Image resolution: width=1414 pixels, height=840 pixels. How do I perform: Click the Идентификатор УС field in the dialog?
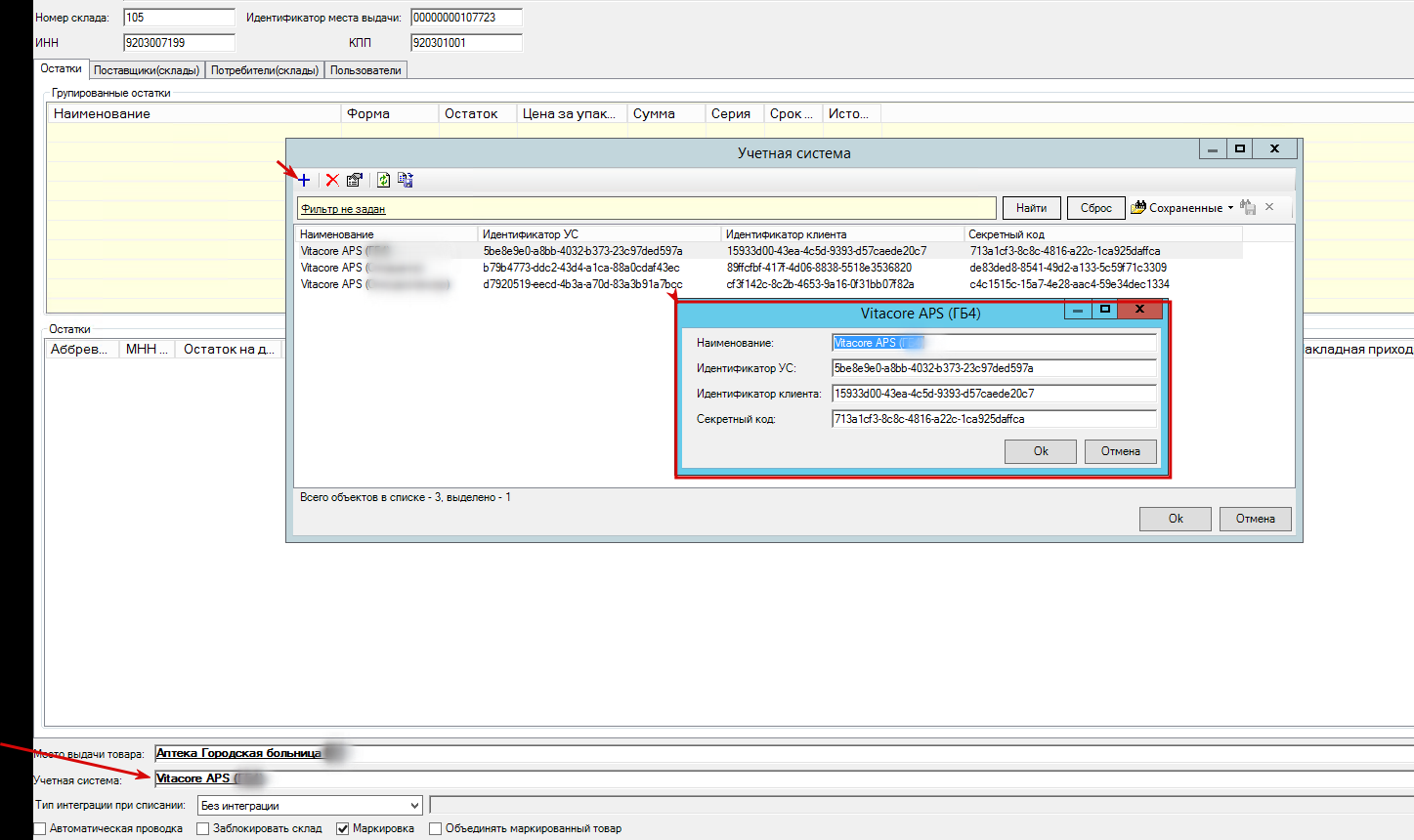(994, 368)
